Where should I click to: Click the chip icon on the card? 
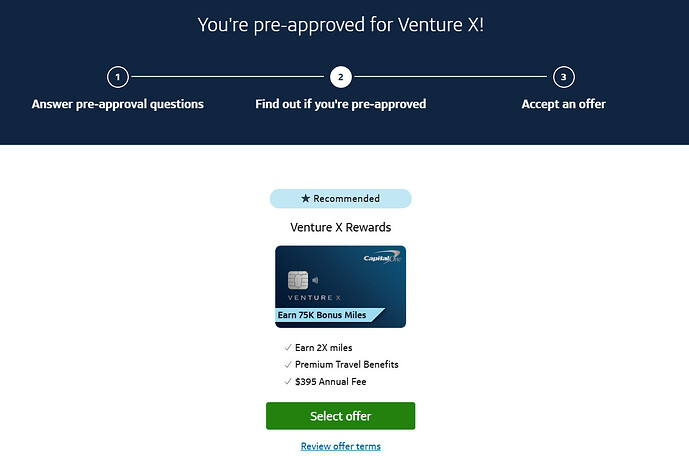298,280
